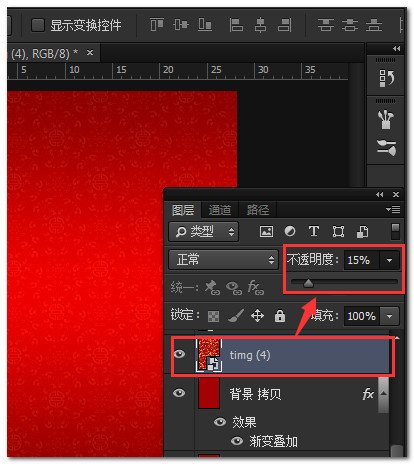
Task: Distribute top edges icon in options bar
Action: coord(325,25)
